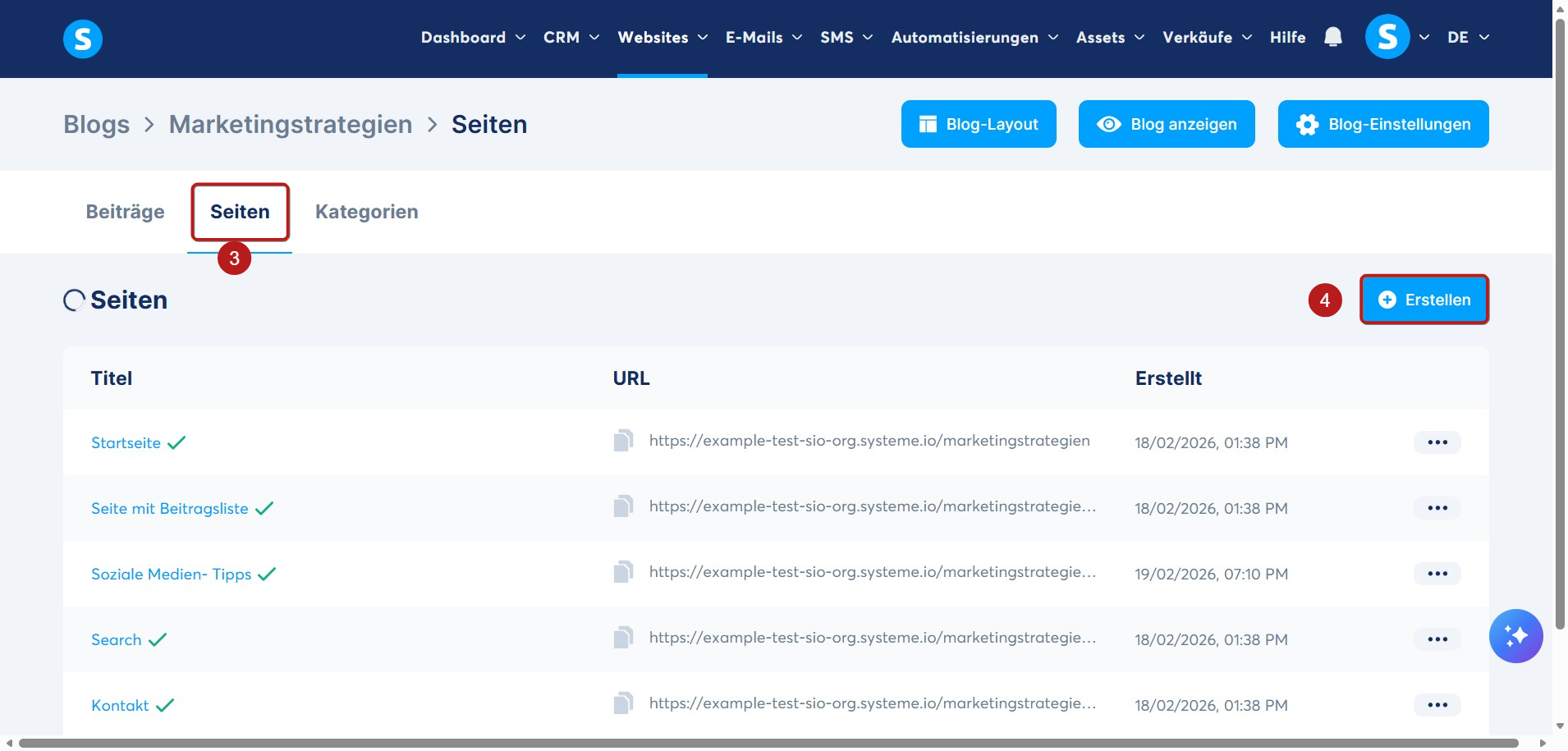Click the Erstellen button
The width and height of the screenshot is (1568, 751).
click(x=1424, y=300)
